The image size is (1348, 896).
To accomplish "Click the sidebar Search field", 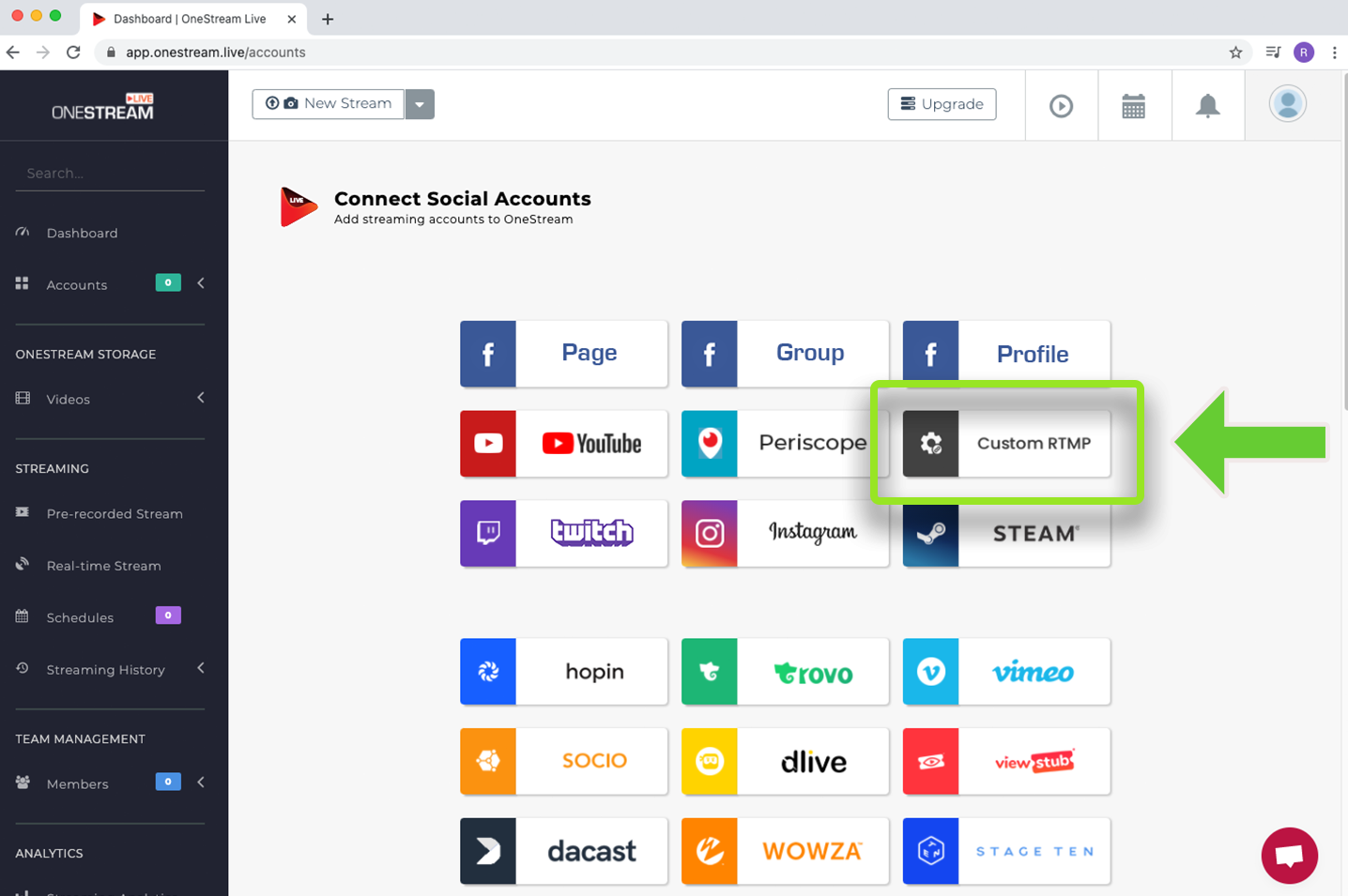I will 110,174.
